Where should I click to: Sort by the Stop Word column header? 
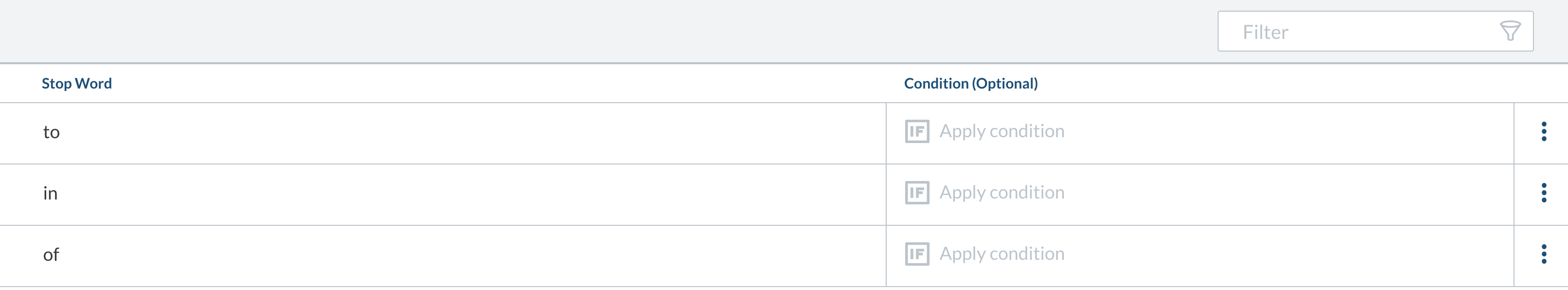click(77, 83)
